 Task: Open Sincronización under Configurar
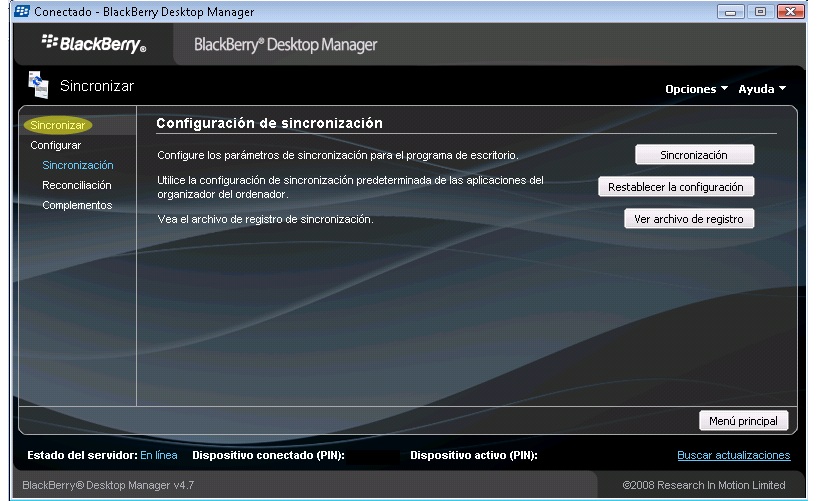[x=78, y=165]
